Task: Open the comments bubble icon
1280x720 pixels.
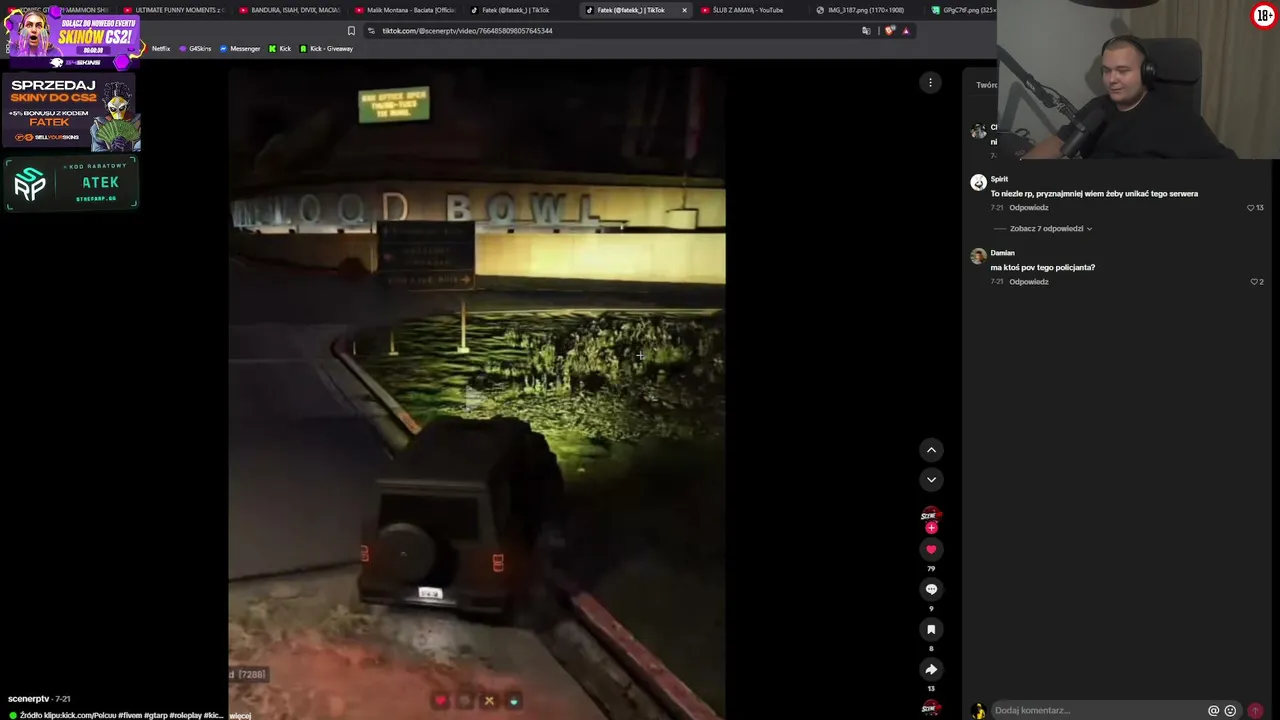Action: click(x=931, y=589)
